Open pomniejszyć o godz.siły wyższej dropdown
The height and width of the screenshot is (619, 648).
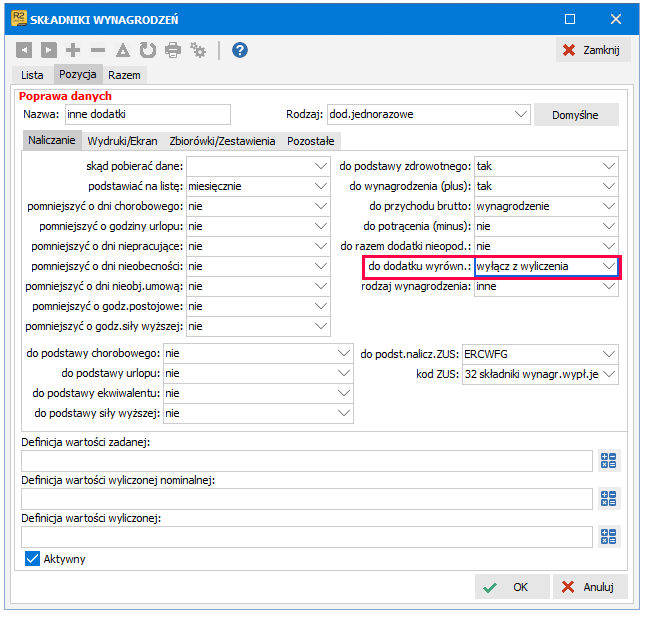[x=321, y=326]
